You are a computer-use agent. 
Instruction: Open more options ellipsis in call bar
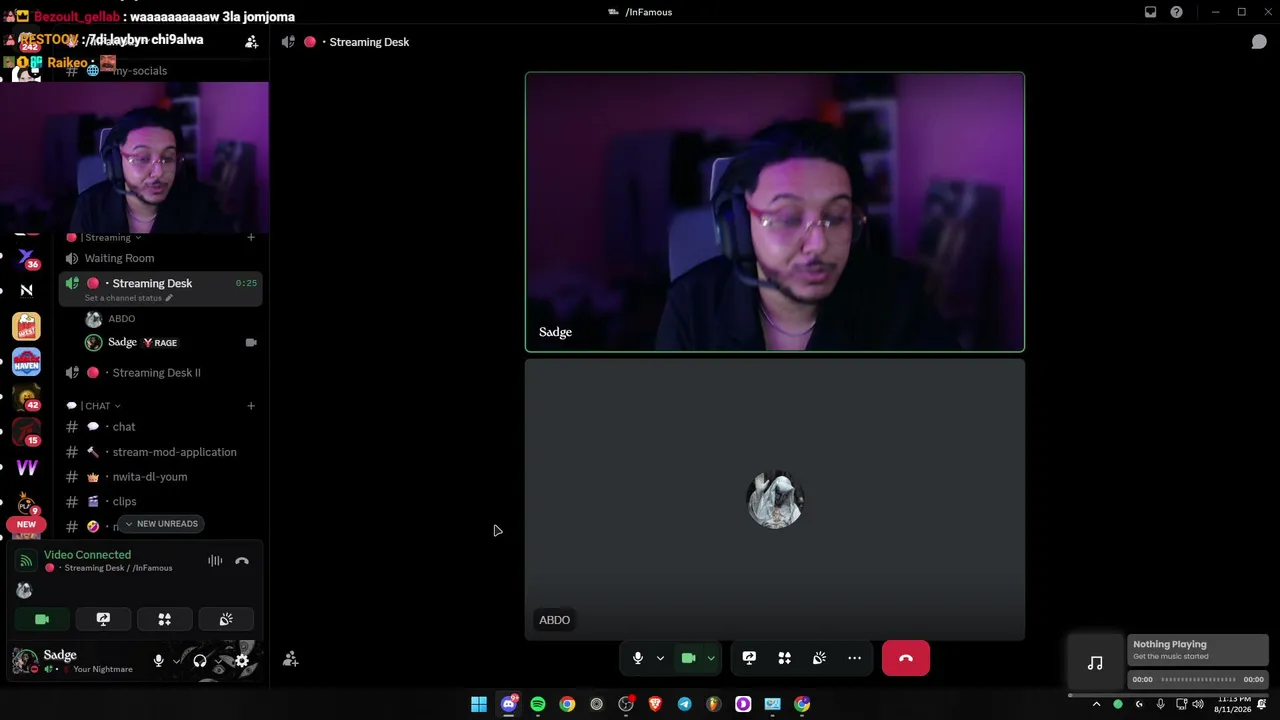854,658
